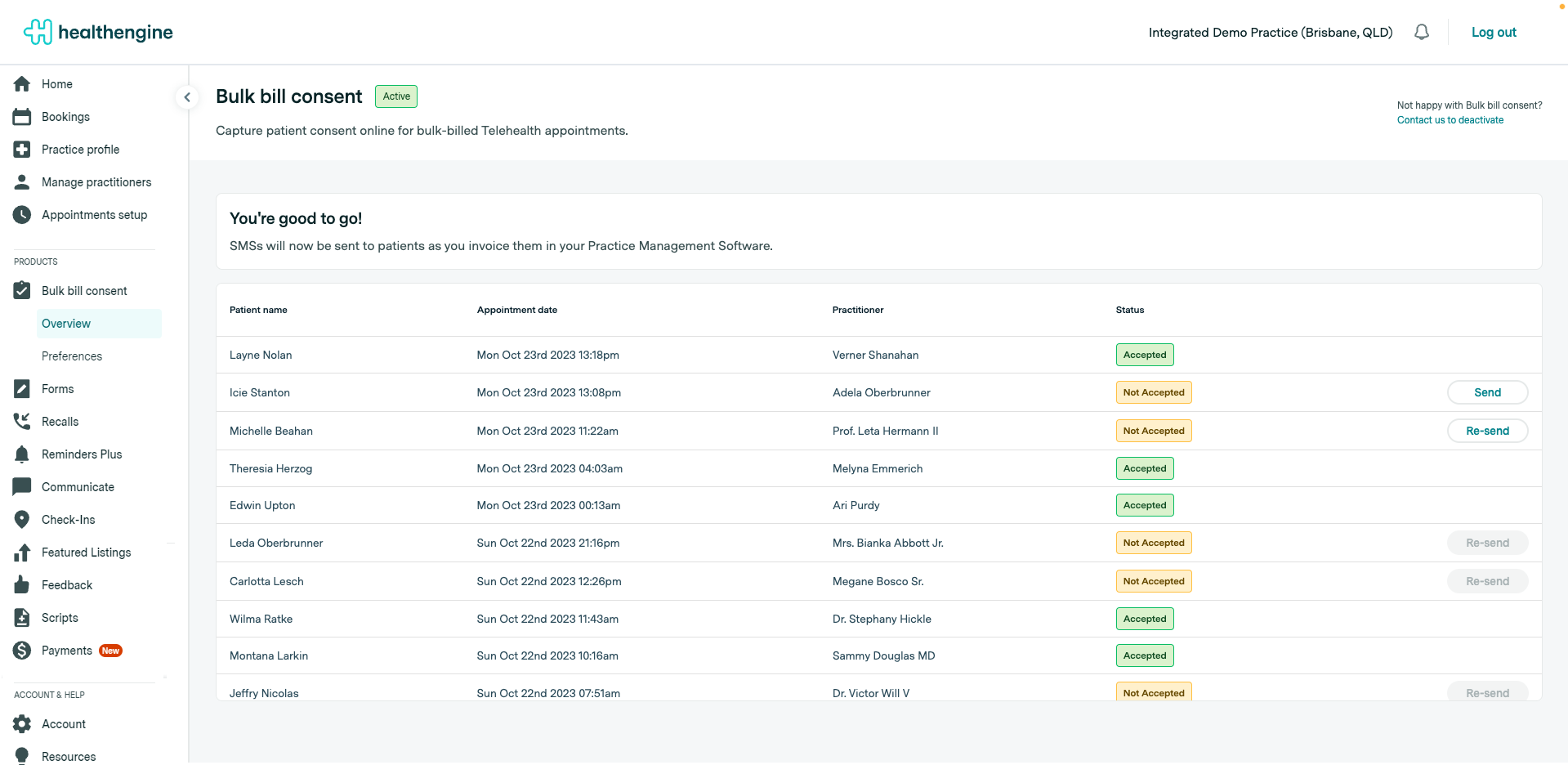Click the Practice profile plus icon

[22, 150]
